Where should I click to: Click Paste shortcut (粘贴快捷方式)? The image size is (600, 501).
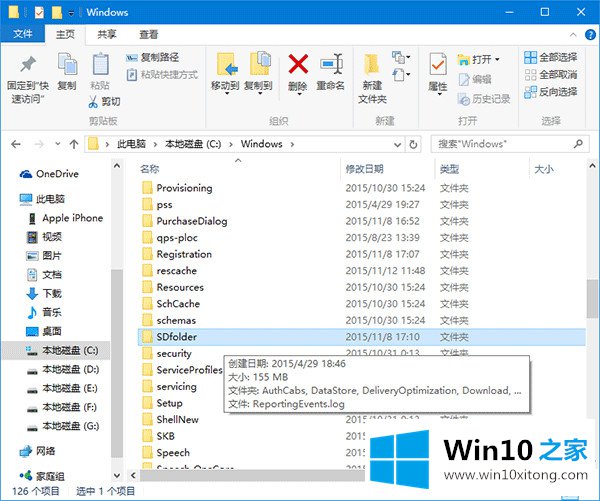coord(162,74)
